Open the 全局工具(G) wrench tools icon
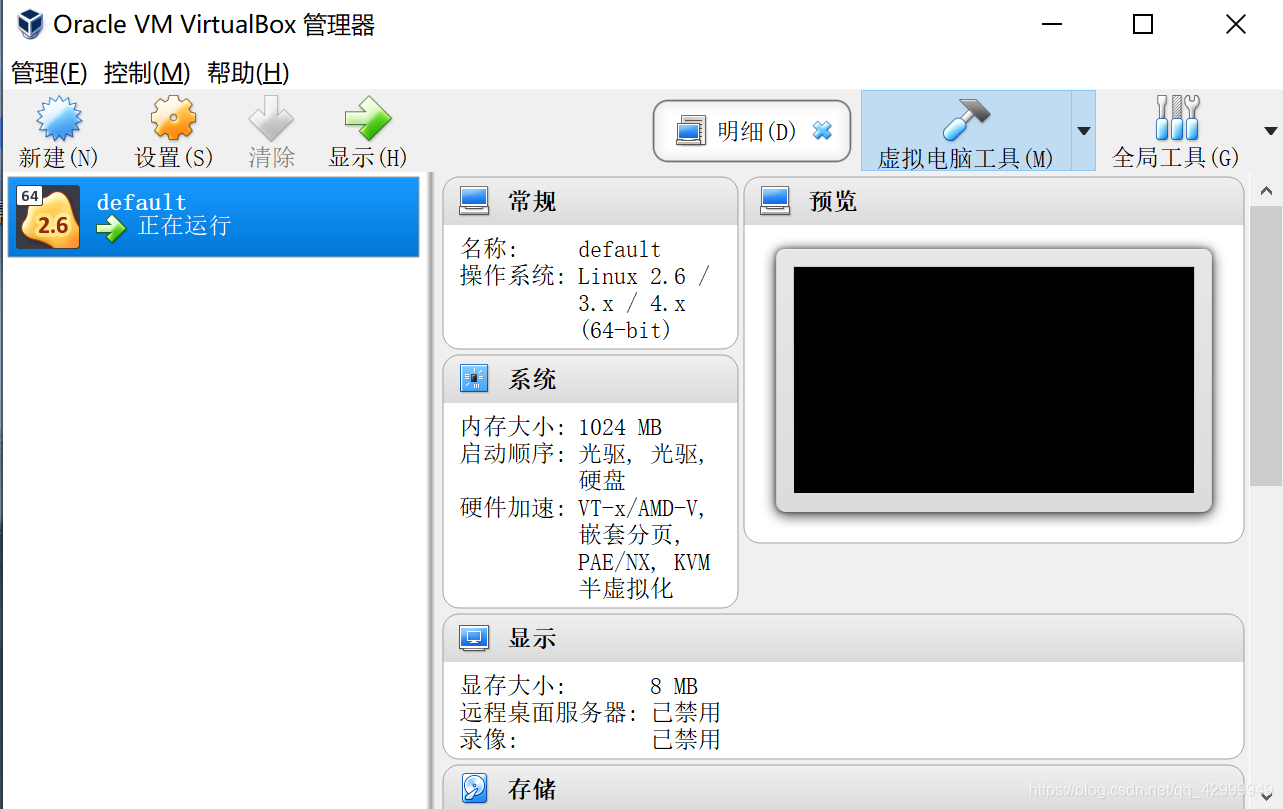This screenshot has height=809, width=1283. (x=1176, y=118)
